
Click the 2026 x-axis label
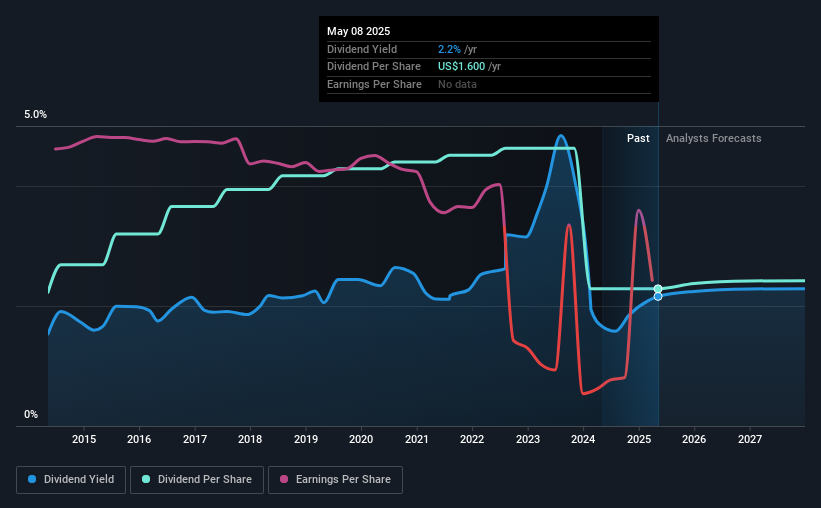tap(694, 439)
